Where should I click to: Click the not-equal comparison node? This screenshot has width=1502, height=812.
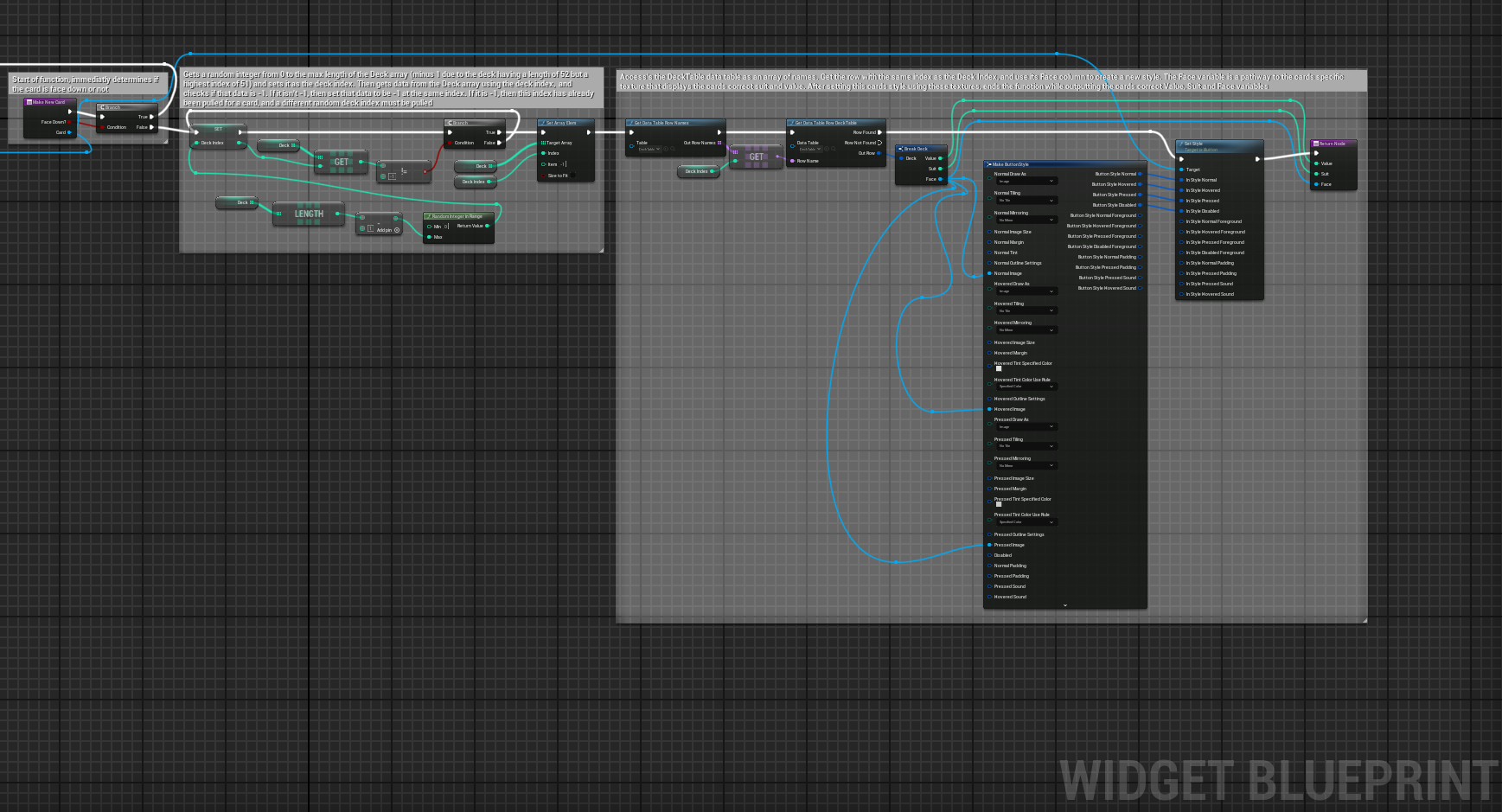(x=404, y=172)
